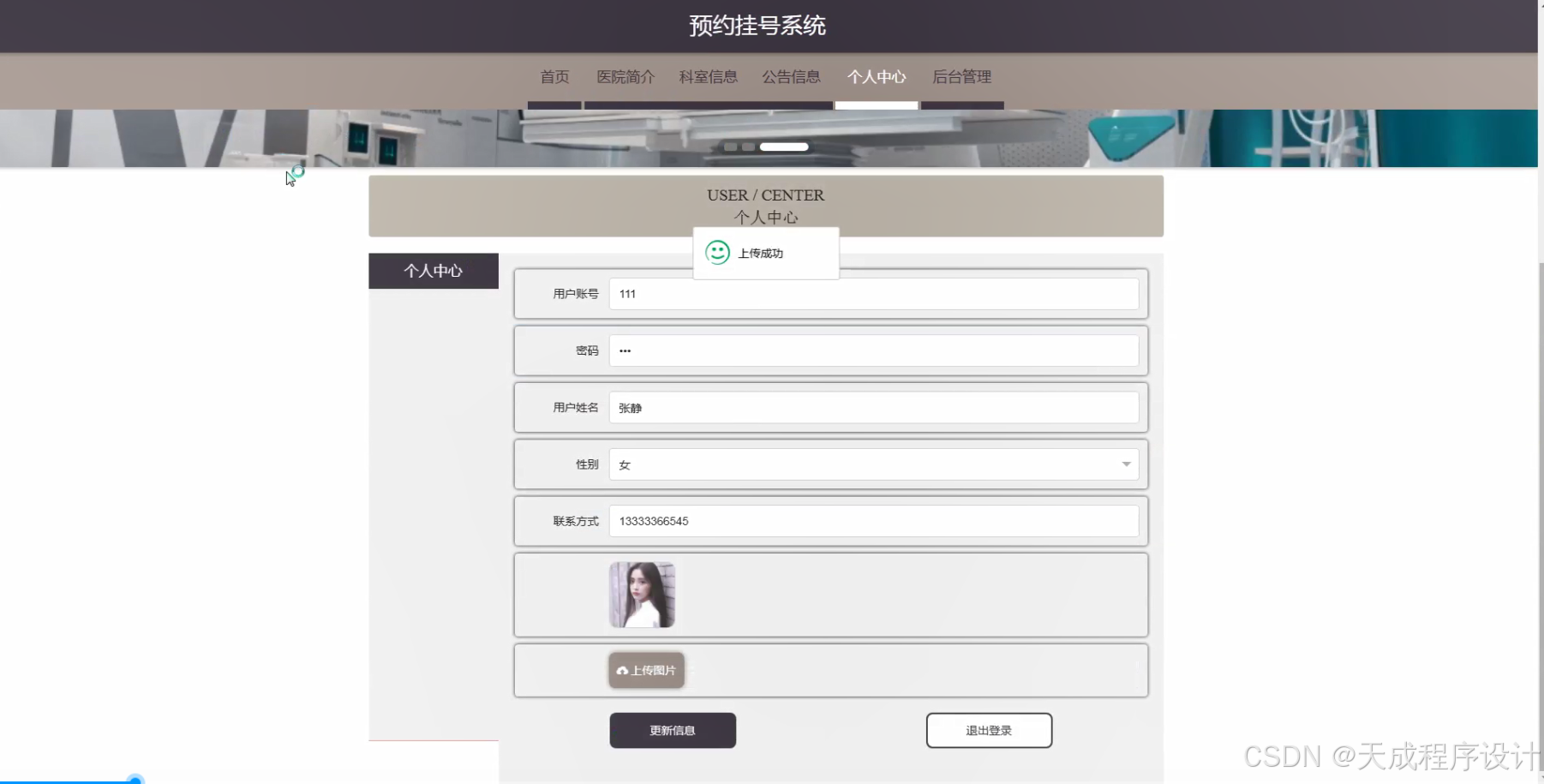
Task: Open the 首页 navigation item
Action: tap(554, 77)
